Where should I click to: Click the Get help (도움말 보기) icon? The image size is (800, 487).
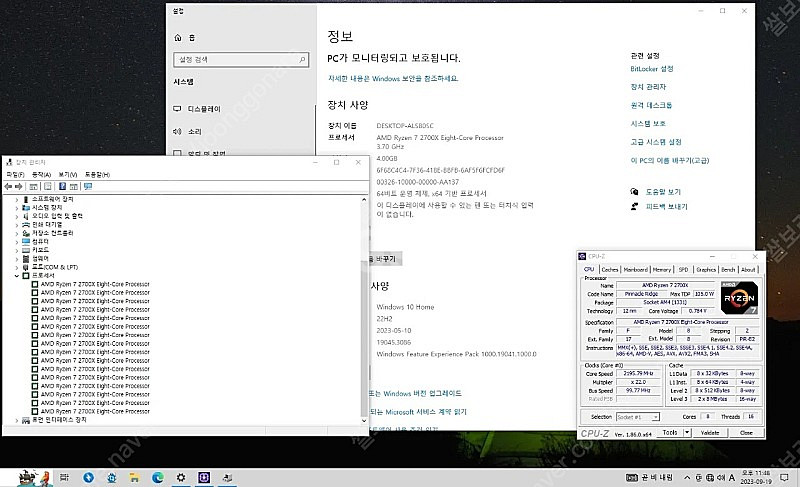(x=634, y=192)
